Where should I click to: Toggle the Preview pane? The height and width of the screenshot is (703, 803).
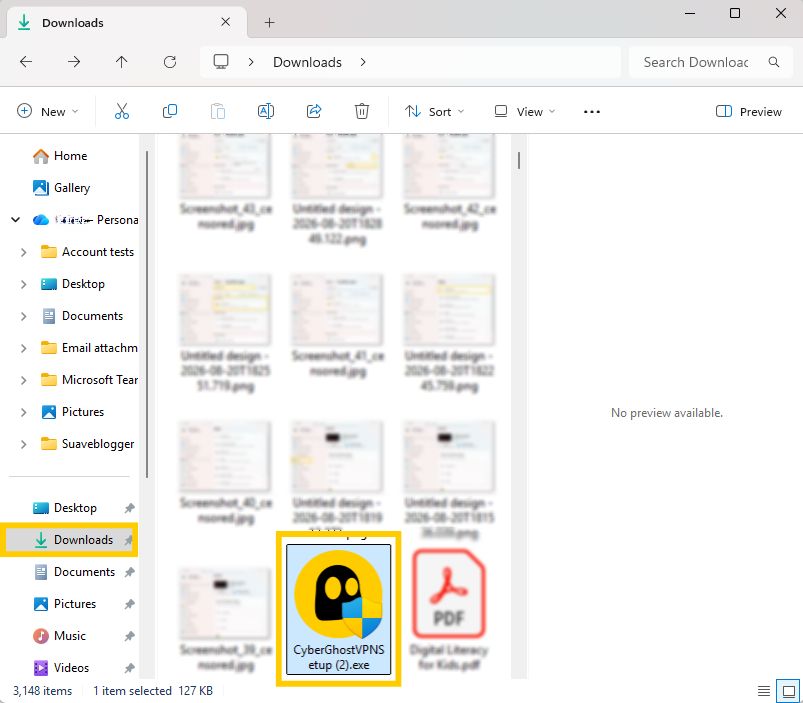pyautogui.click(x=749, y=112)
